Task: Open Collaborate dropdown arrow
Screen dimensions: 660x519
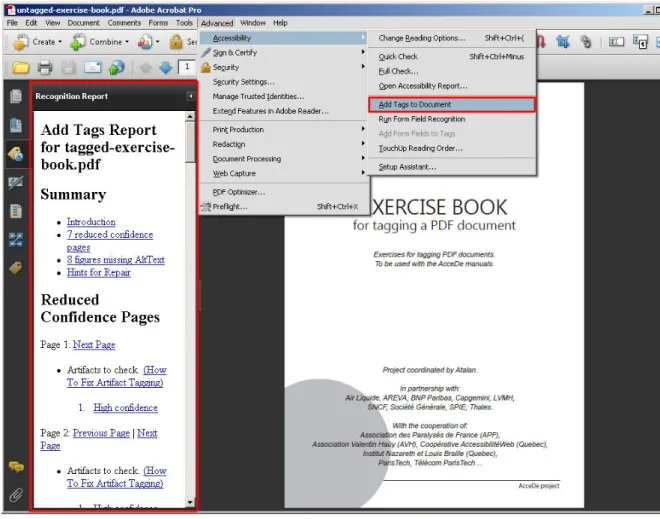Action: 157,42
